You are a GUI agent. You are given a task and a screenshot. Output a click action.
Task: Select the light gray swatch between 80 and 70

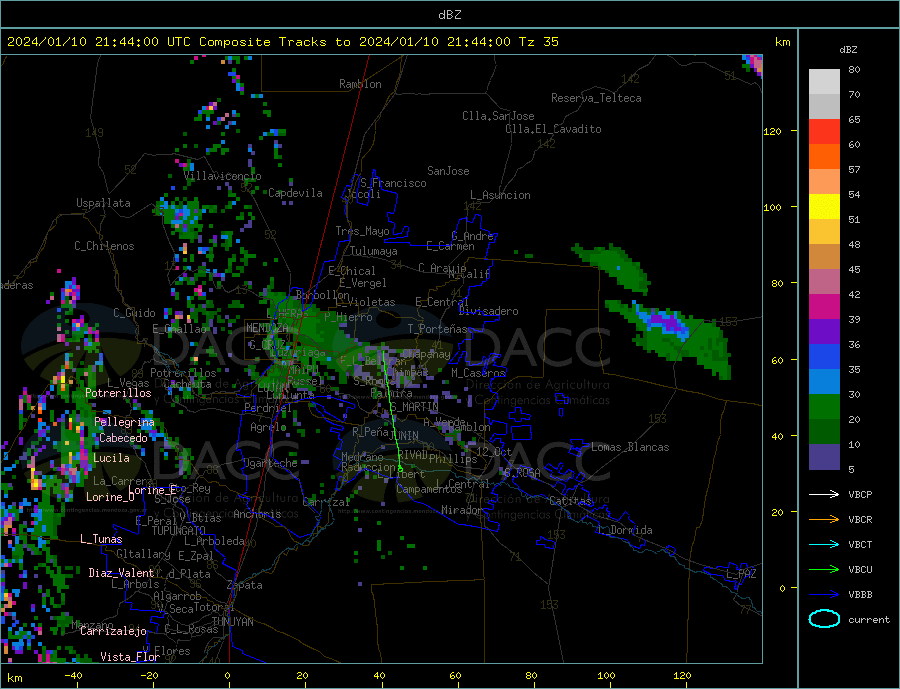coord(824,82)
